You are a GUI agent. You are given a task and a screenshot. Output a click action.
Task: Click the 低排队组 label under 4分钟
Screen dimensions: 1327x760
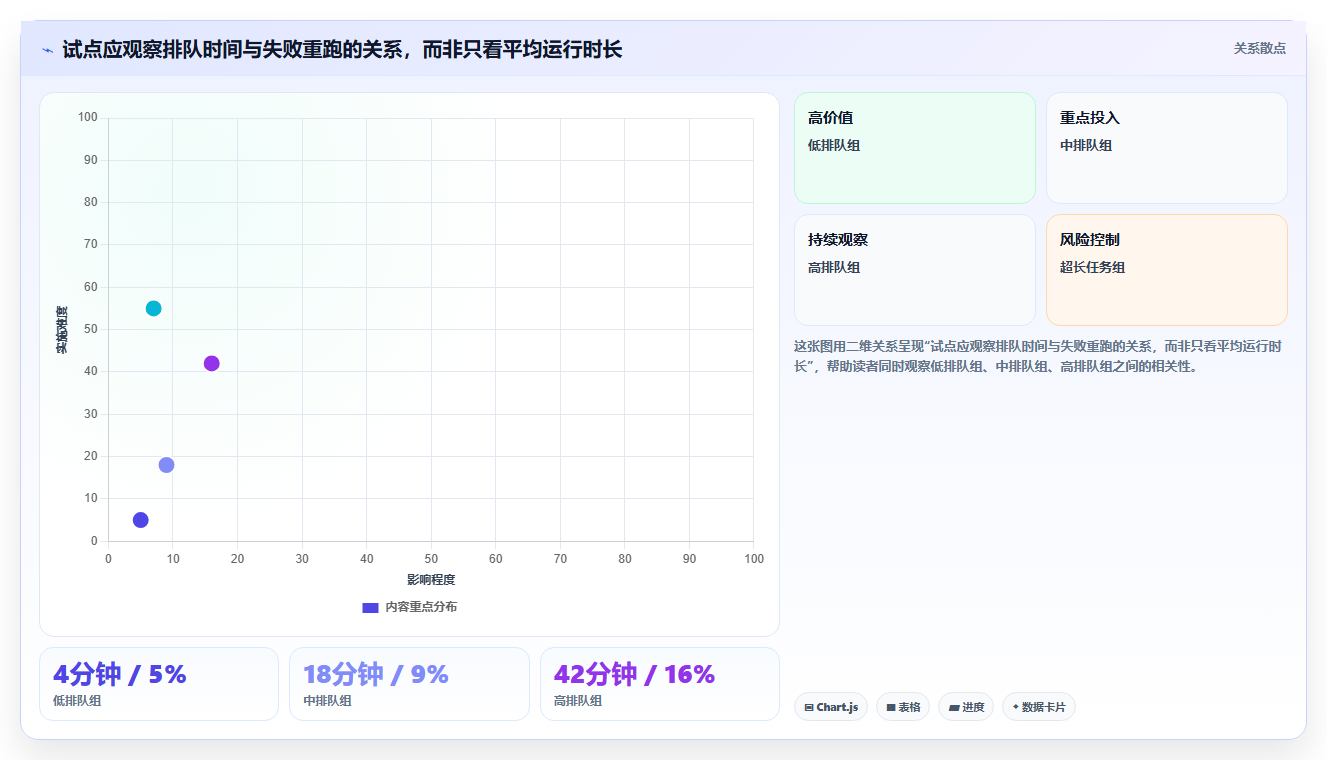[77, 701]
